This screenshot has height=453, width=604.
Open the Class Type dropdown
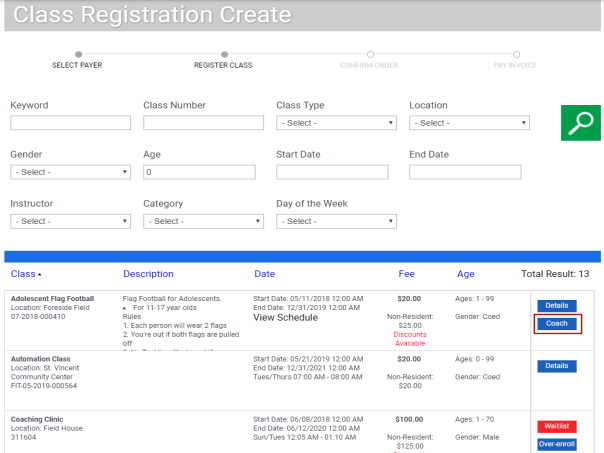(x=336, y=123)
